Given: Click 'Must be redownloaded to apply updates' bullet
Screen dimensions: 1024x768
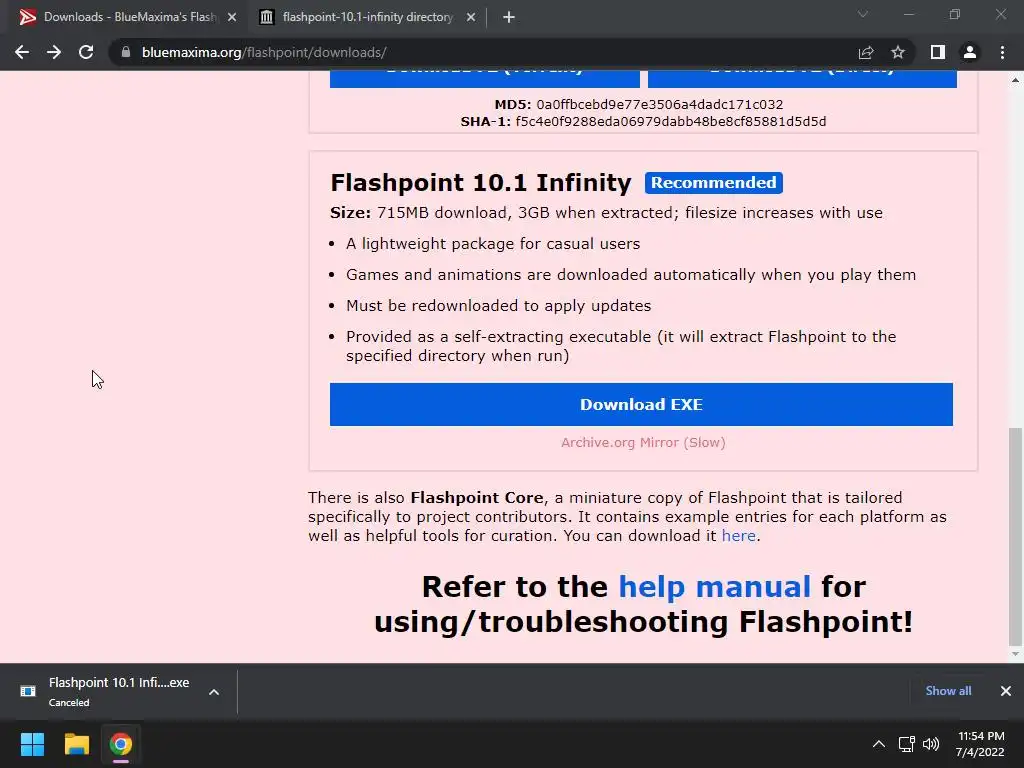Looking at the screenshot, I should (x=498, y=306).
